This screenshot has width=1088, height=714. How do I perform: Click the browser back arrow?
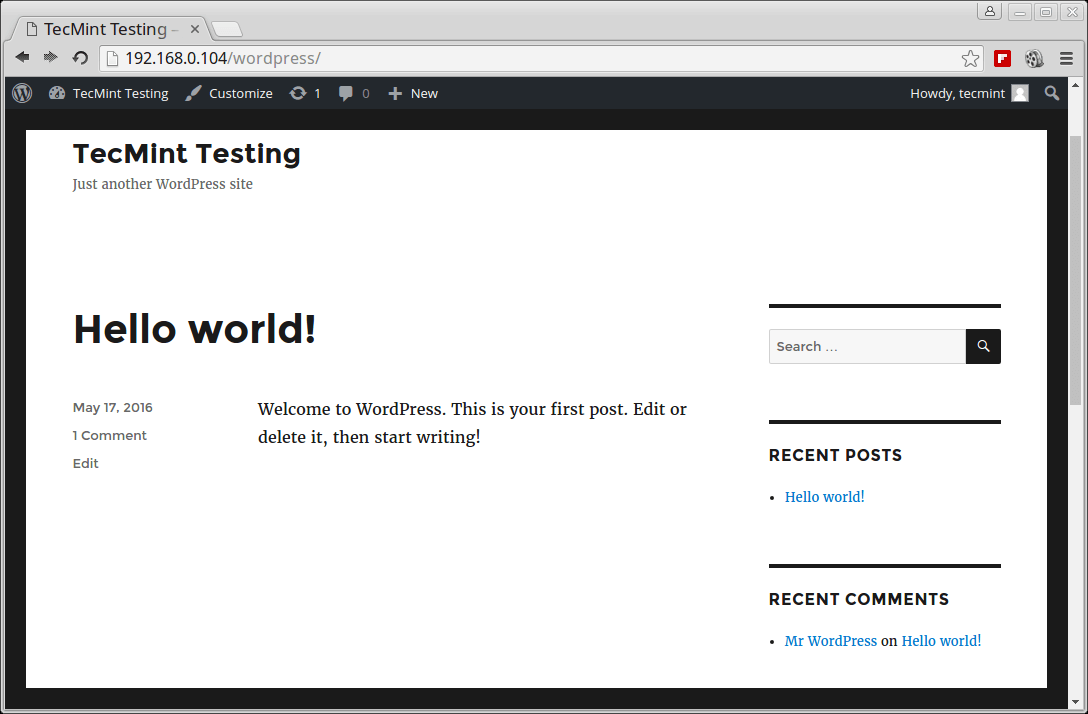tap(22, 58)
